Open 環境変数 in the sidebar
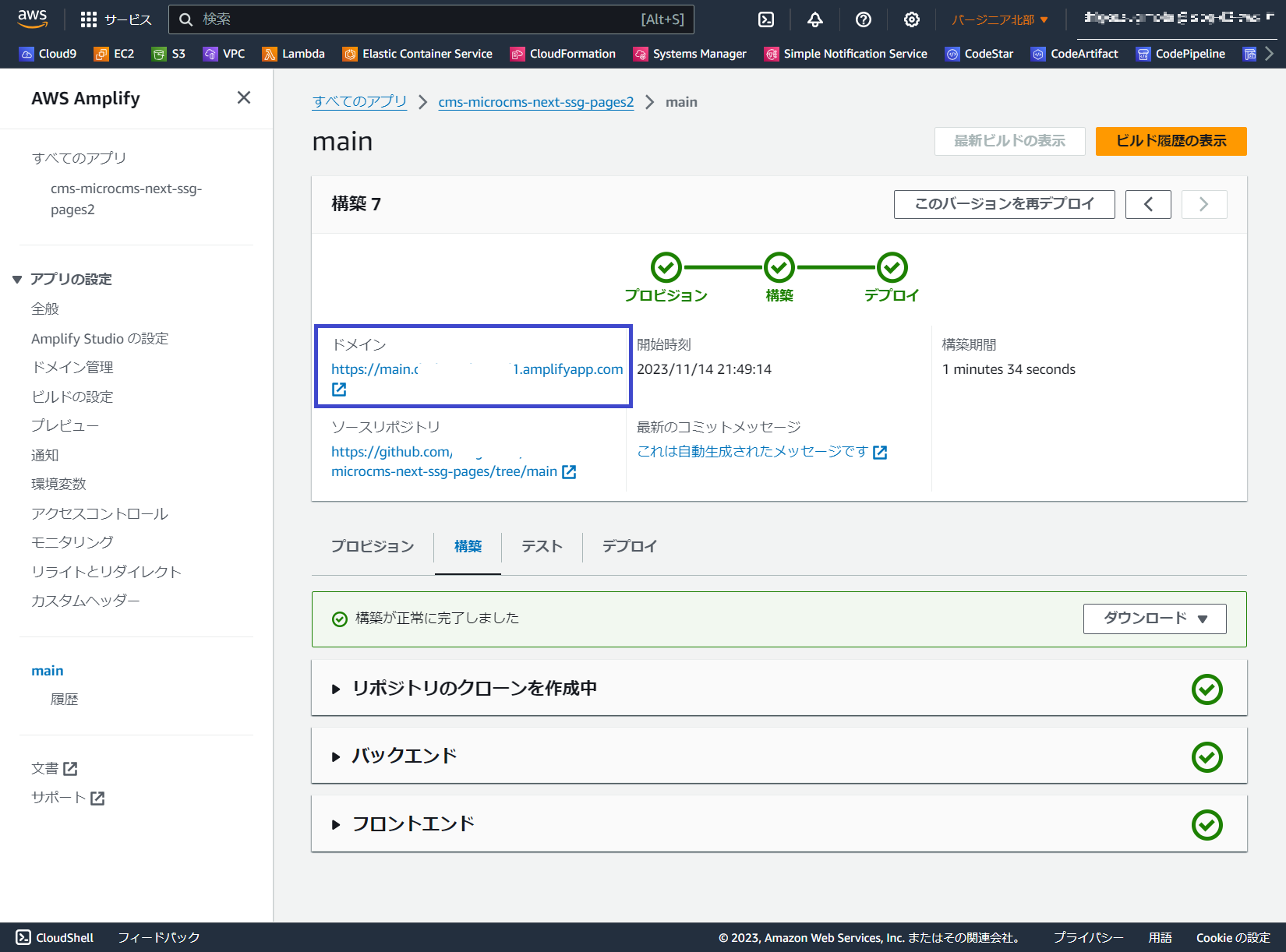The width and height of the screenshot is (1286, 952). coord(58,484)
